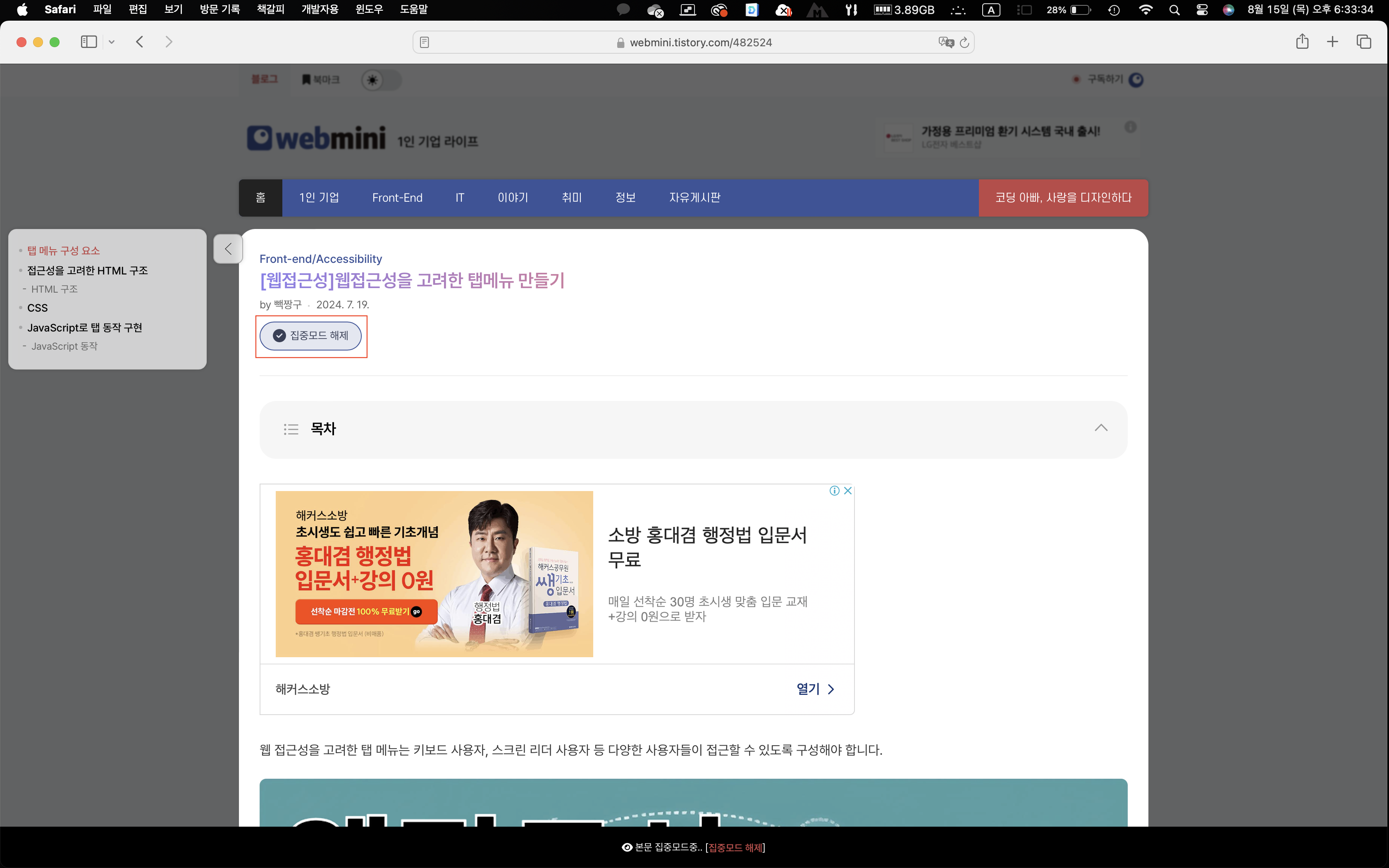
Task: Select the Front-End navigation menu
Action: tap(397, 198)
